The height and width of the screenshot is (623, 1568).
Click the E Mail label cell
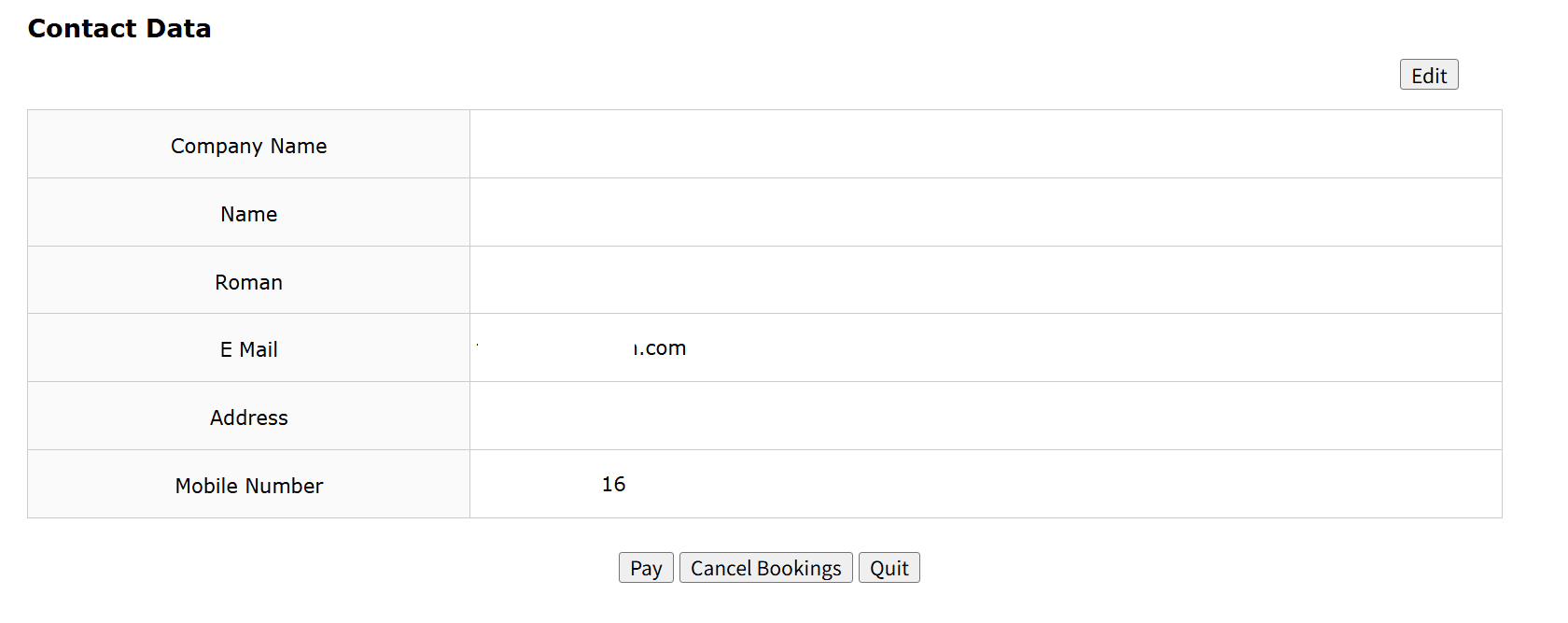[248, 349]
